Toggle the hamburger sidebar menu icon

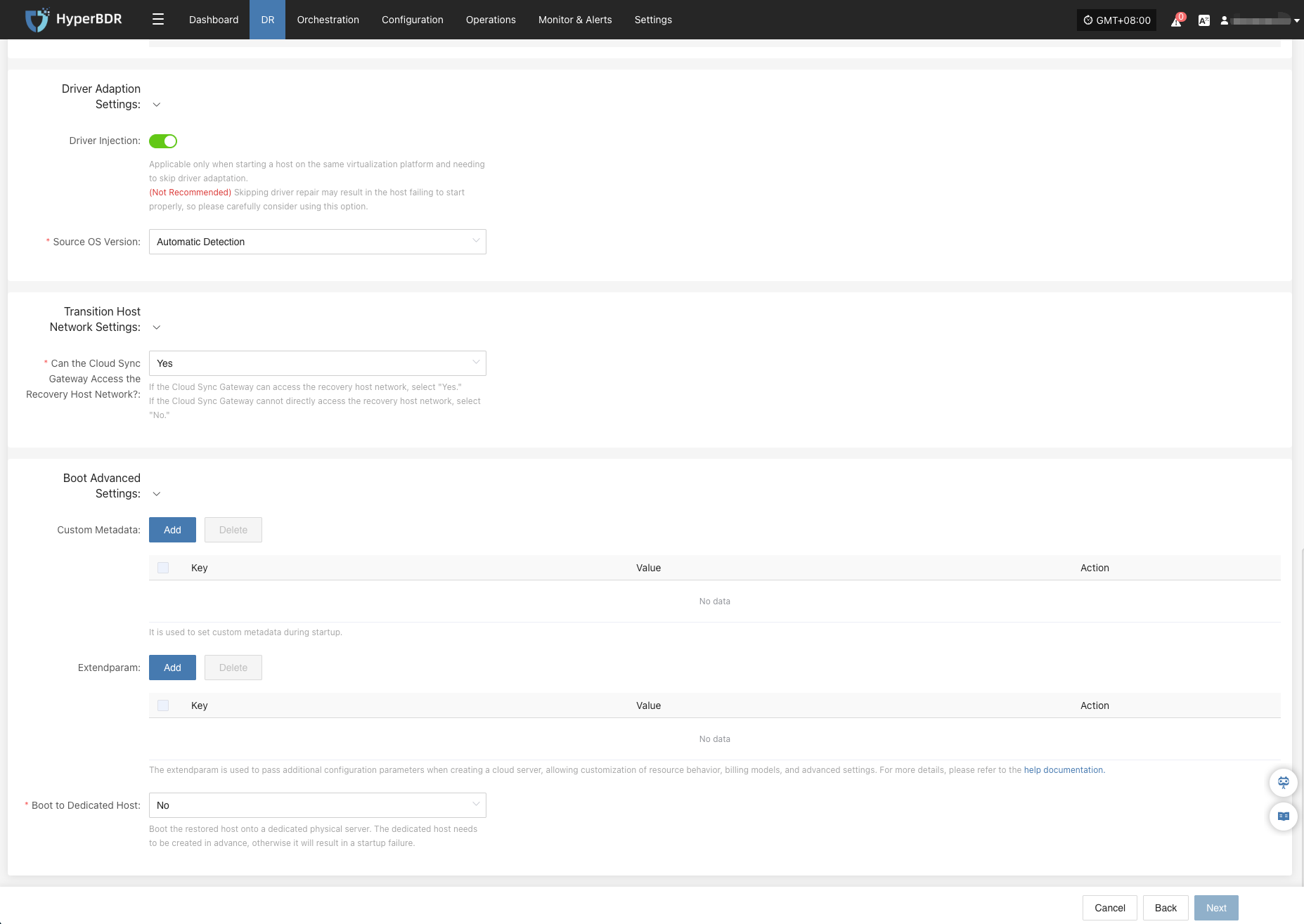[x=158, y=20]
